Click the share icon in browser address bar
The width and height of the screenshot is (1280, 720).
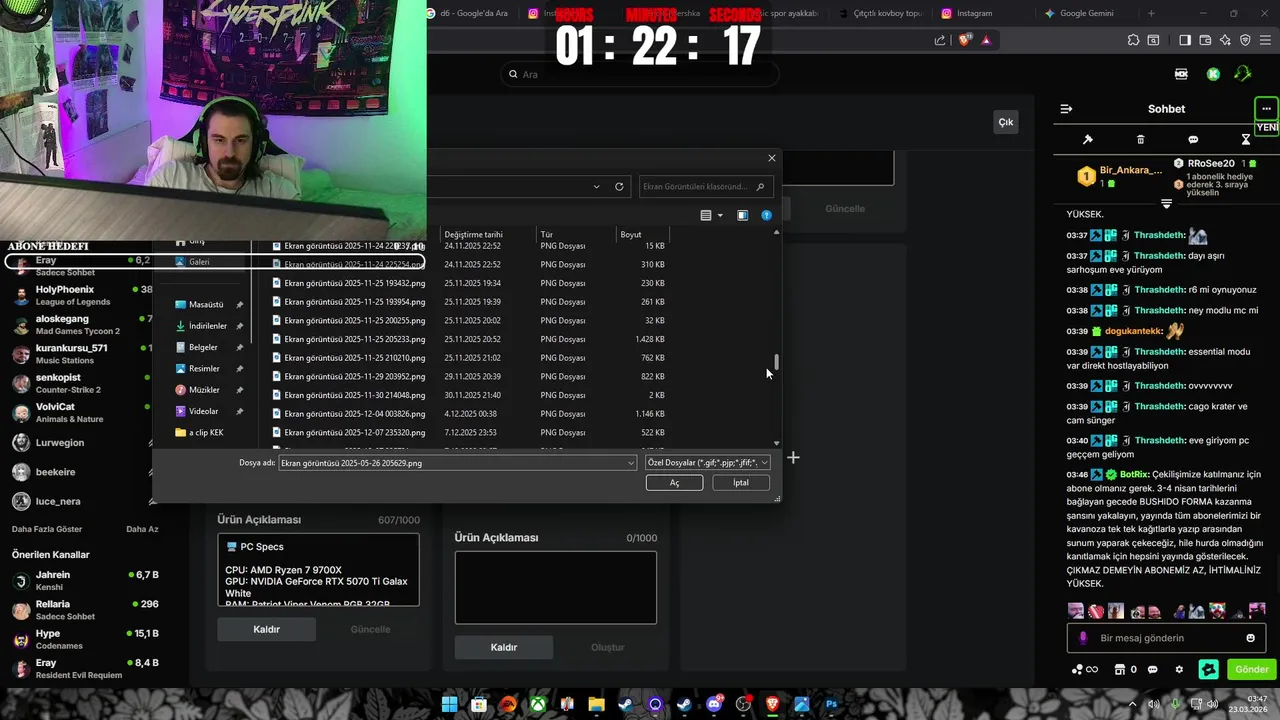click(x=940, y=40)
